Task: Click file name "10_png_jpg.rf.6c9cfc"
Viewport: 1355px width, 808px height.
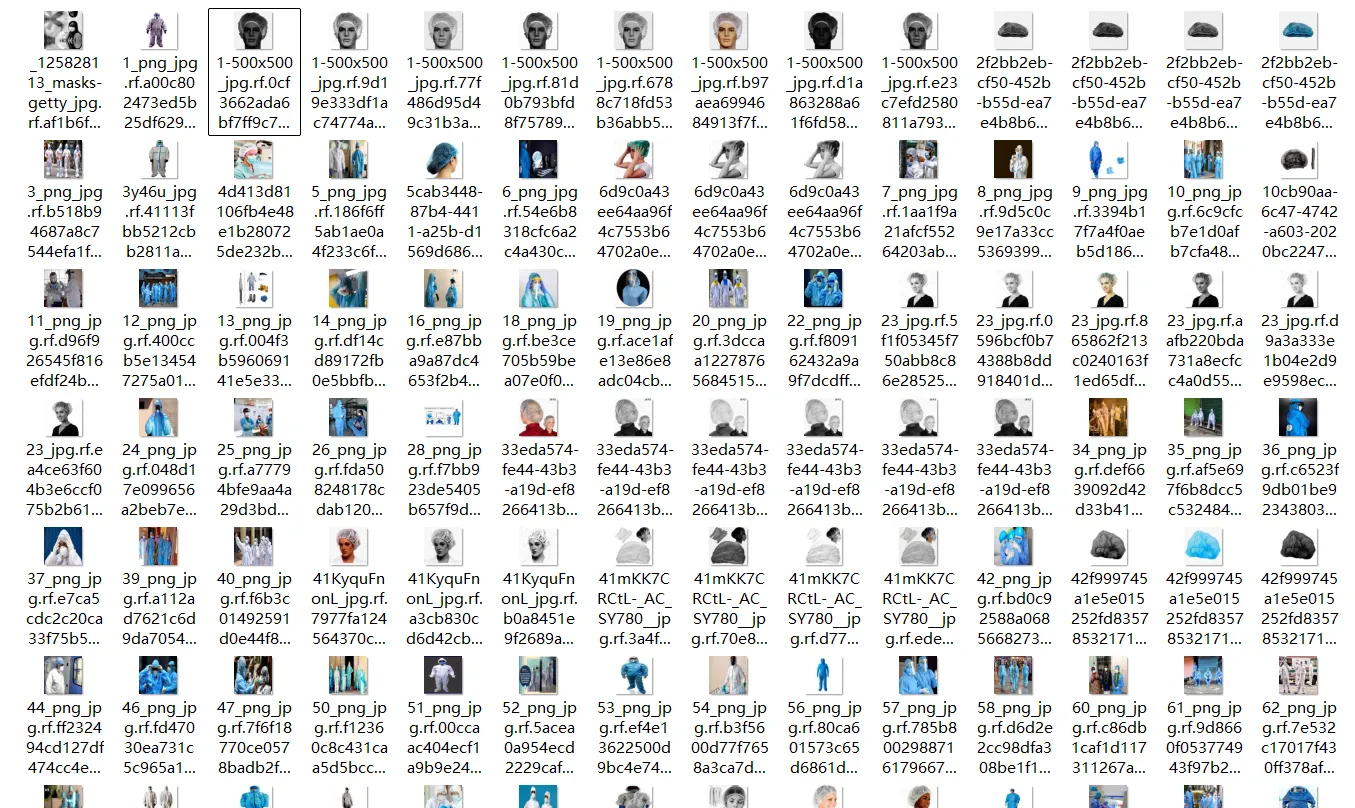Action: click(x=1205, y=222)
